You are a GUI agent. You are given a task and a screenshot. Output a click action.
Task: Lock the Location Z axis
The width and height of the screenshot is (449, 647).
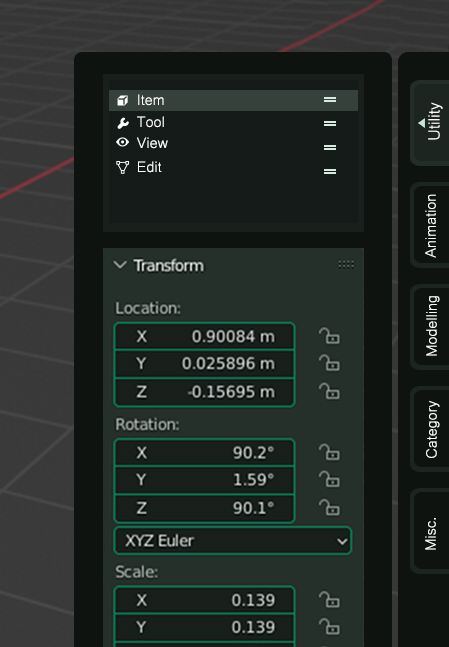(329, 392)
